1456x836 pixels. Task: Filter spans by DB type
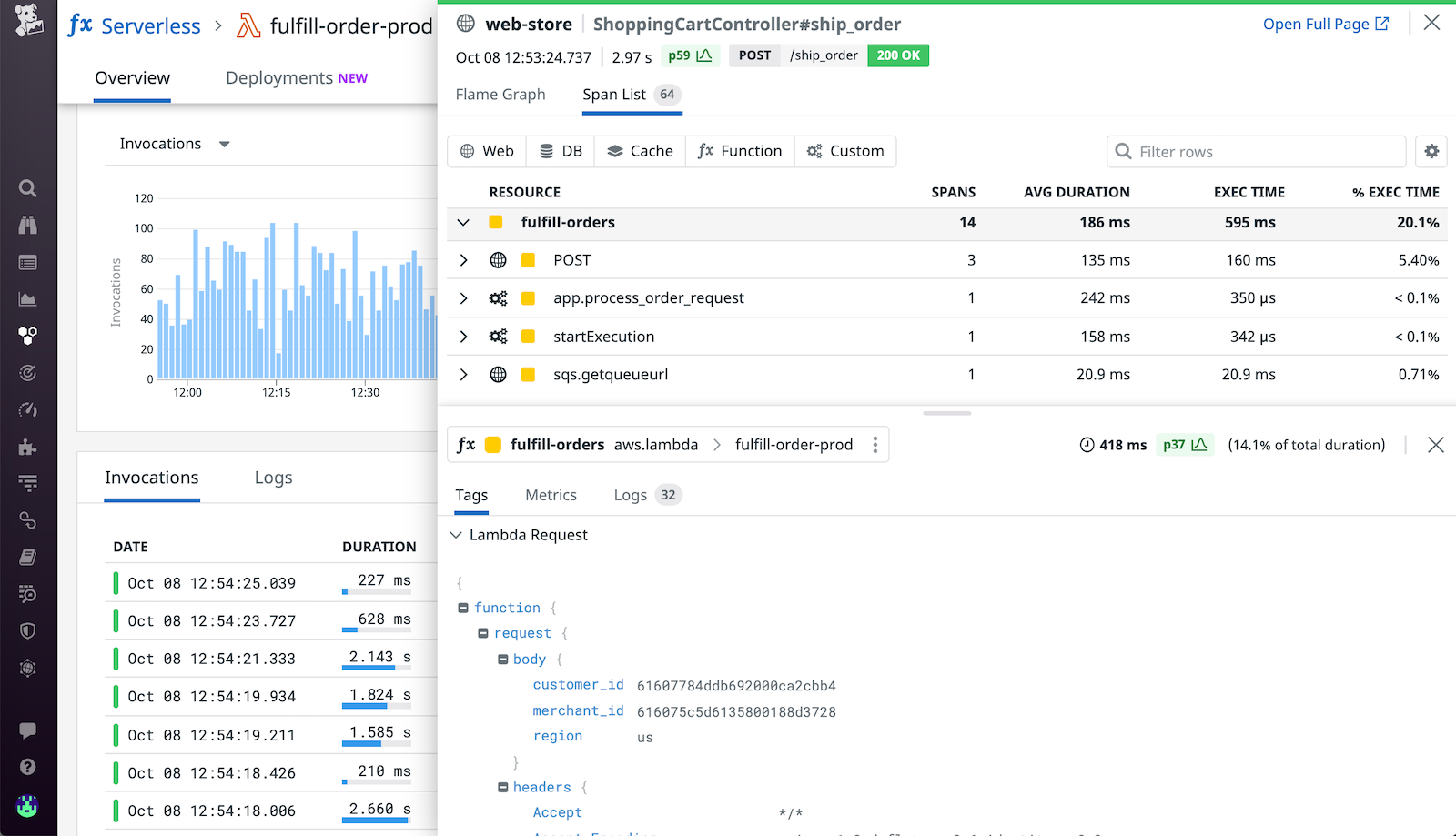[560, 151]
